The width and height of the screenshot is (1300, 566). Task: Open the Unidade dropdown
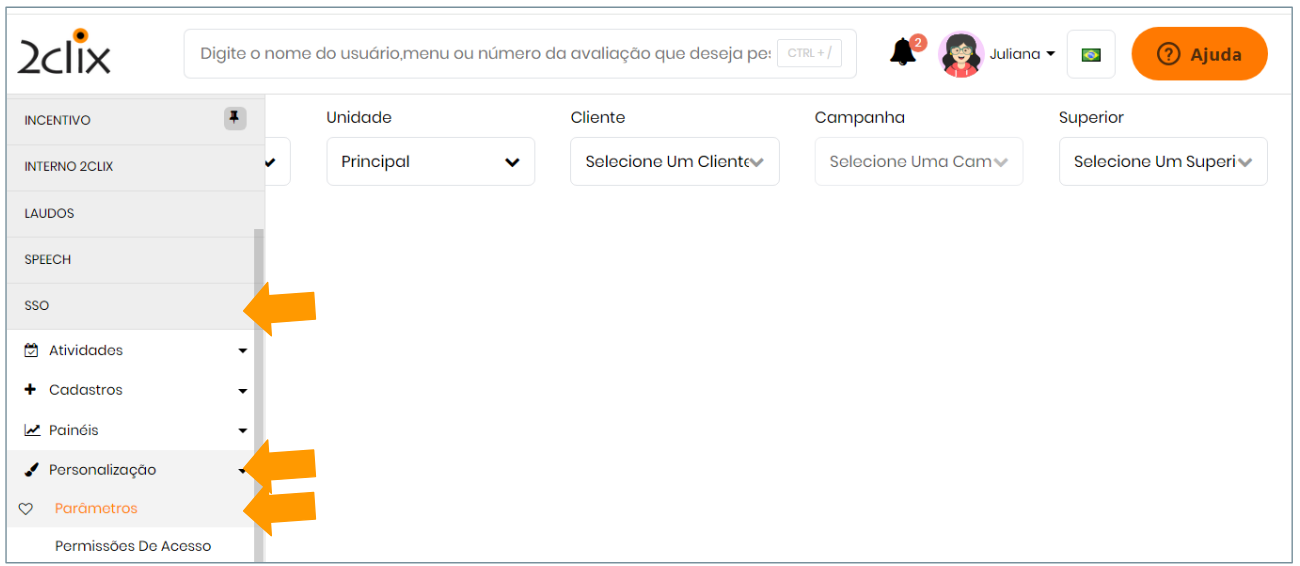point(430,162)
